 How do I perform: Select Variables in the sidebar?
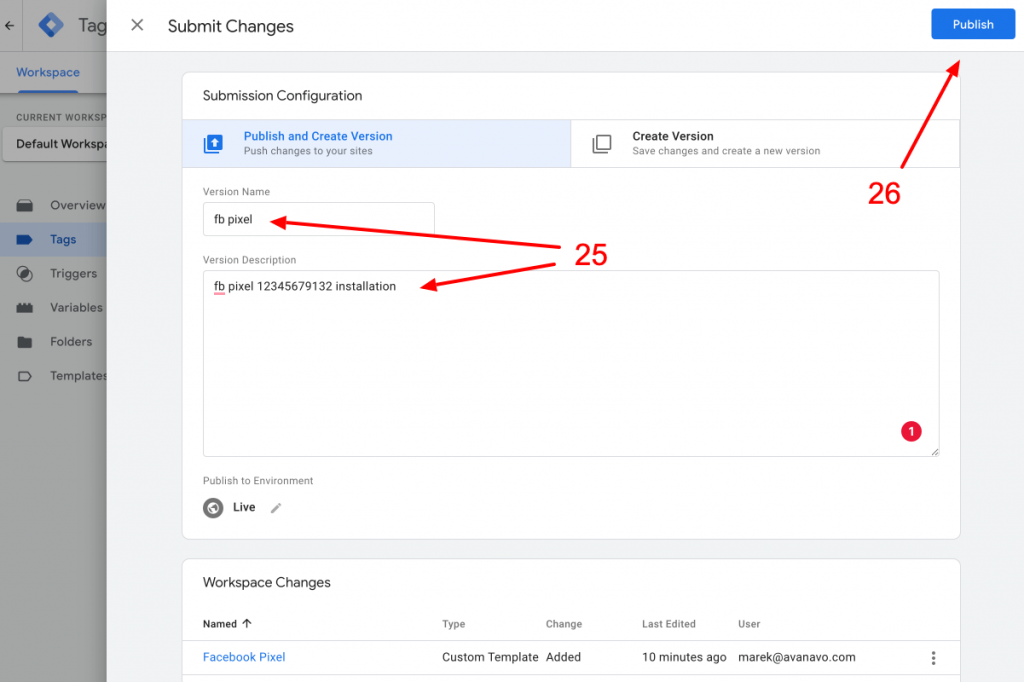(x=76, y=307)
